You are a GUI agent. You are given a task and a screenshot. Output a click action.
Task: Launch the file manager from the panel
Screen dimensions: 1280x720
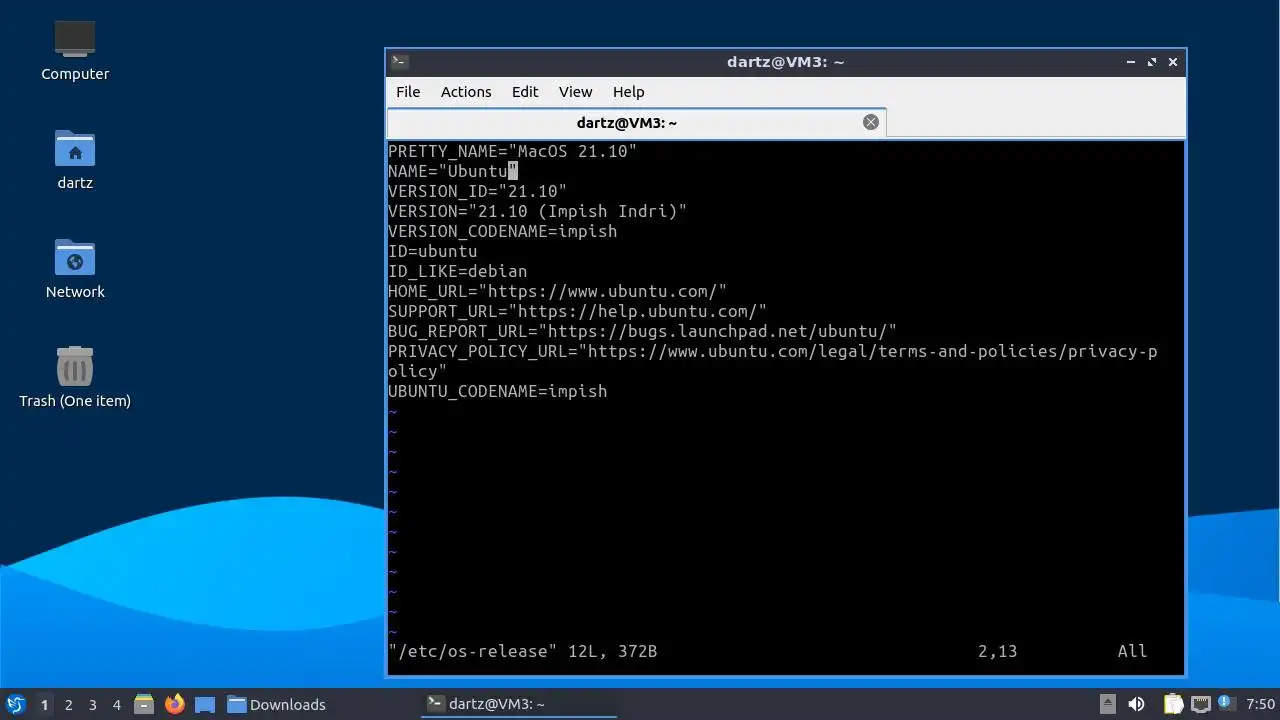pyautogui.click(x=144, y=704)
